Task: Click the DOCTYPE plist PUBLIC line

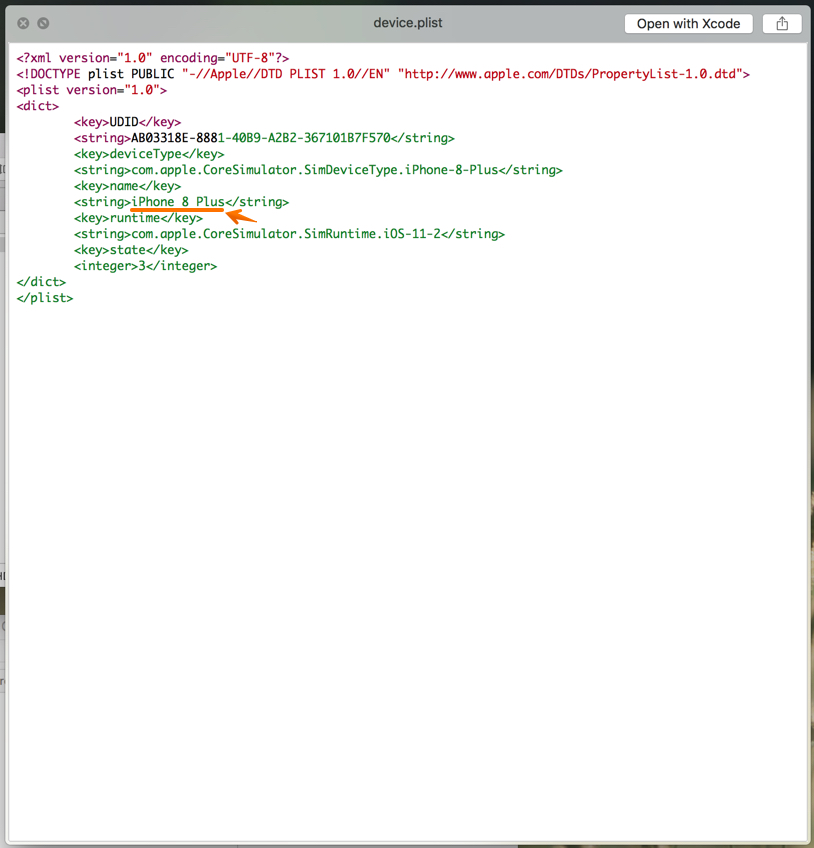Action: click(x=383, y=74)
